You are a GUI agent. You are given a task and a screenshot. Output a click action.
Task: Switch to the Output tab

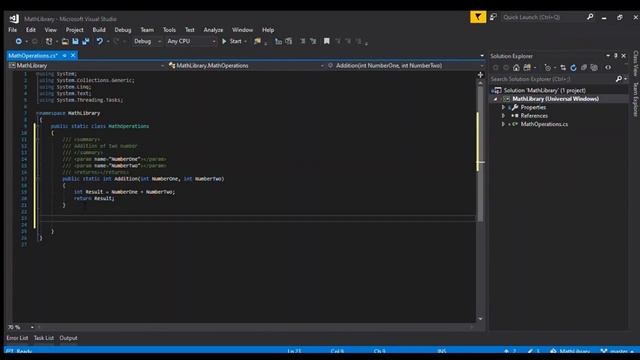[x=68, y=338]
